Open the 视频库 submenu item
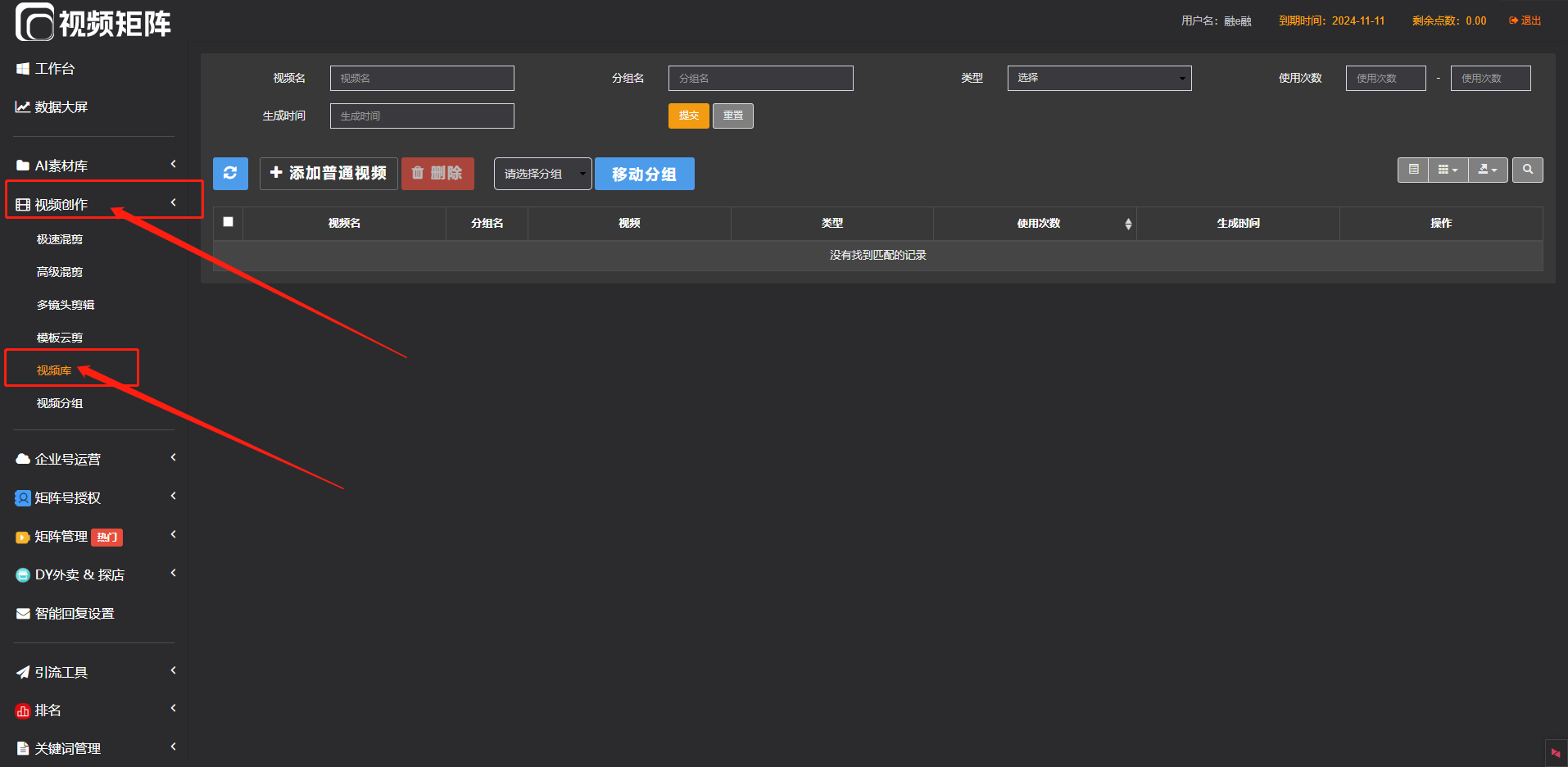The image size is (1568, 767). point(54,370)
